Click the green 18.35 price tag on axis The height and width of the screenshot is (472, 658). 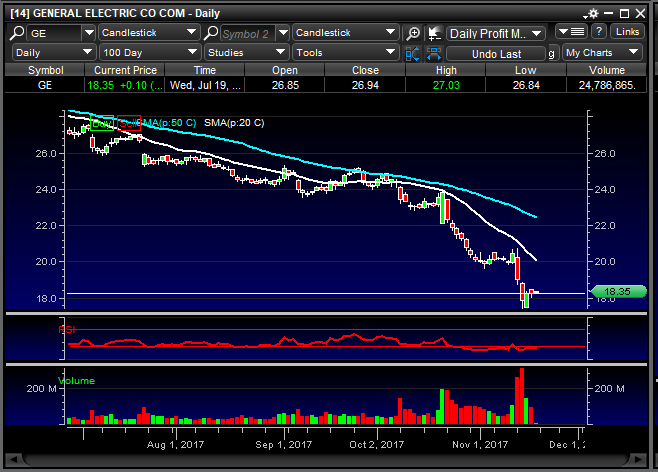pyautogui.click(x=618, y=291)
